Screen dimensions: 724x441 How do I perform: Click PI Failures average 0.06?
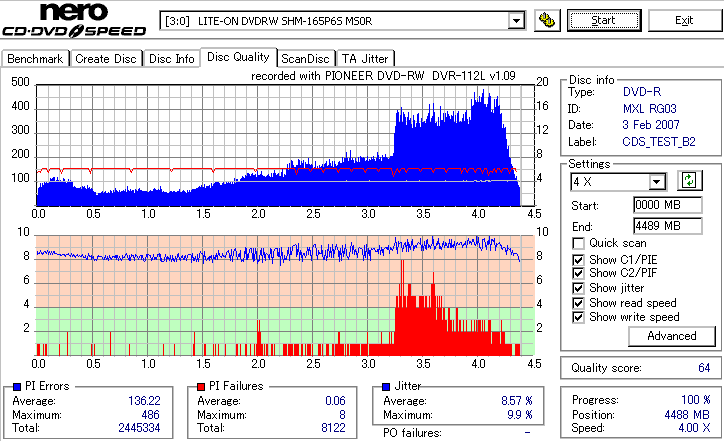point(335,401)
